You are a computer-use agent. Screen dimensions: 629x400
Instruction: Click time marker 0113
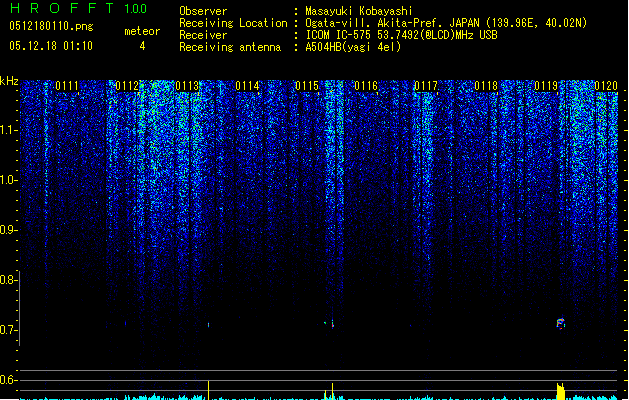click(x=187, y=86)
